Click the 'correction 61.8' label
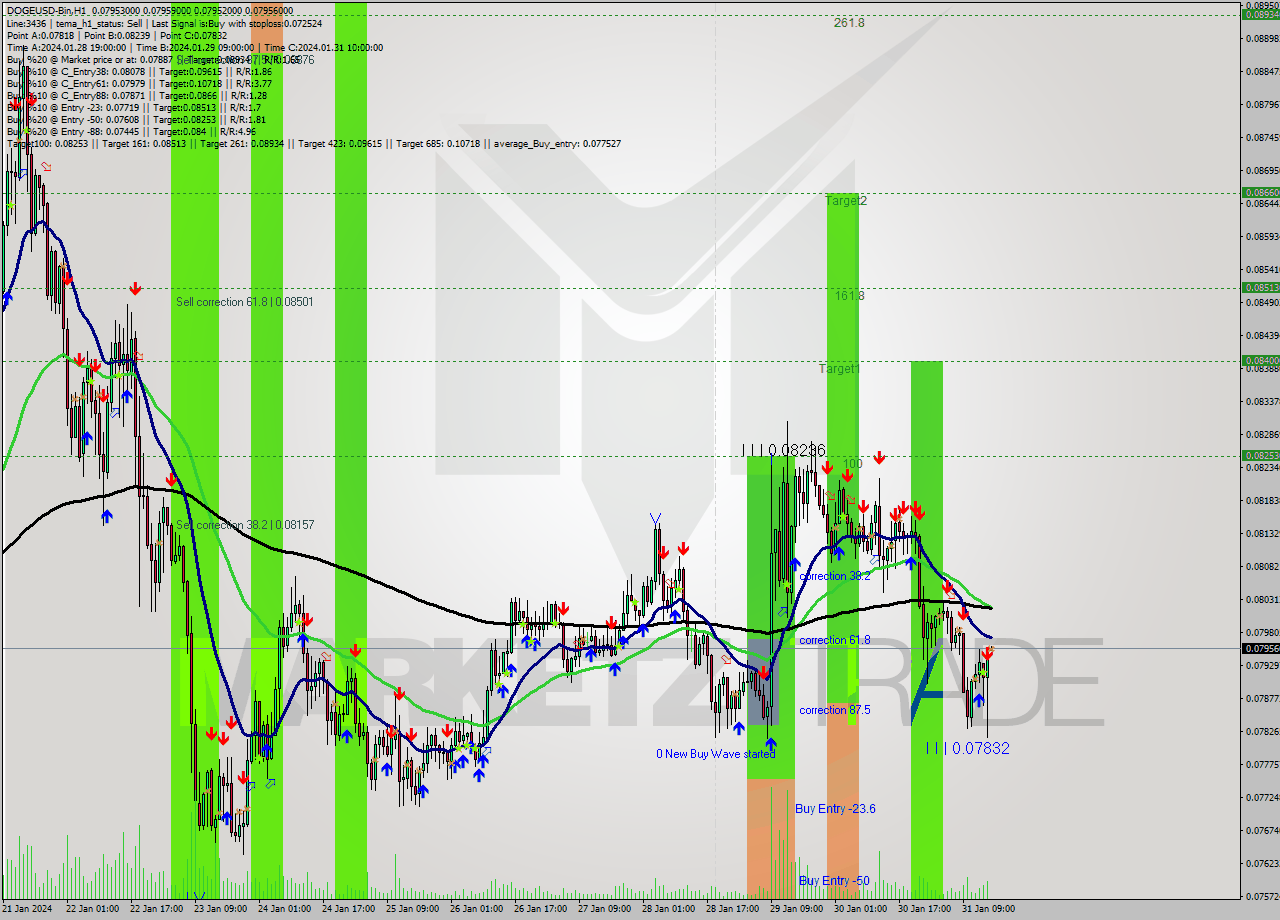 [835, 640]
